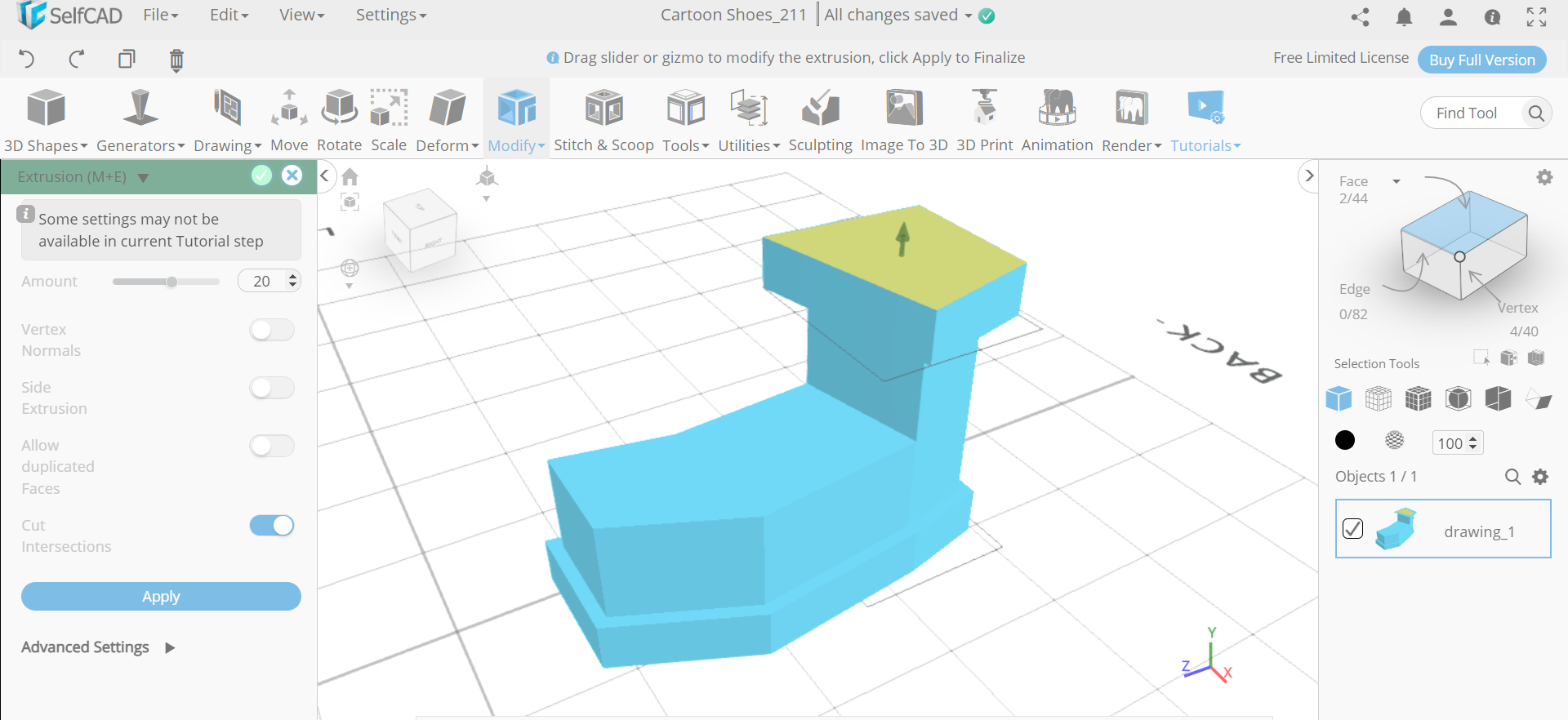
Task: Select the Rotate tool
Action: click(339, 121)
